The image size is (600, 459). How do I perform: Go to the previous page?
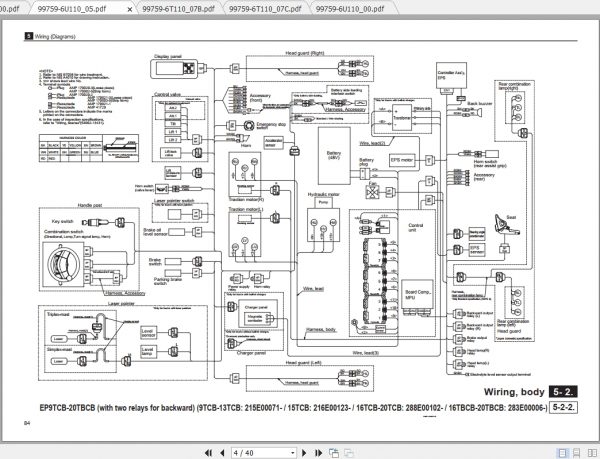[x=222, y=453]
